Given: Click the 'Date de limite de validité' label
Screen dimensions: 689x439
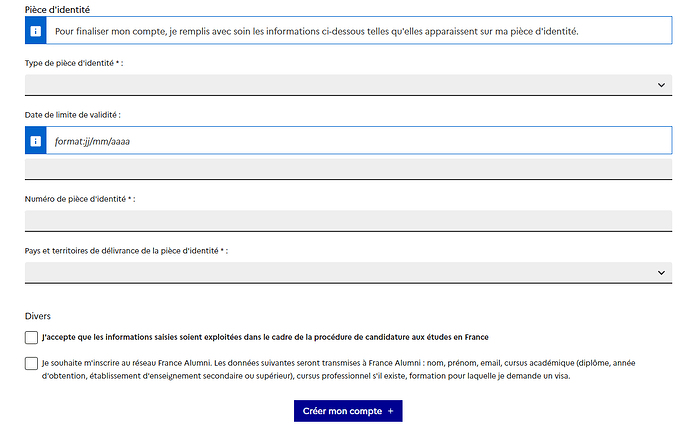Looking at the screenshot, I should pyautogui.click(x=73, y=115).
